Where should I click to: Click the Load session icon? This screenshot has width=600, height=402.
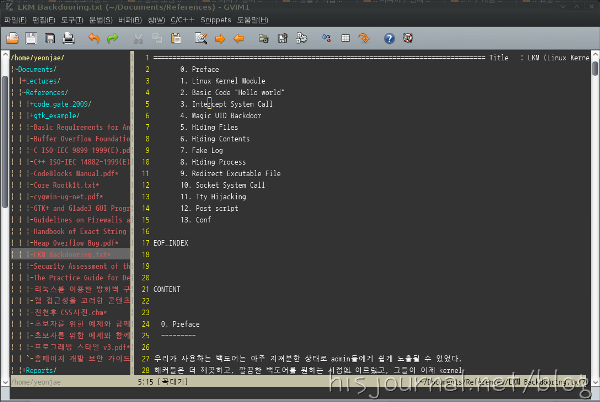coord(264,38)
